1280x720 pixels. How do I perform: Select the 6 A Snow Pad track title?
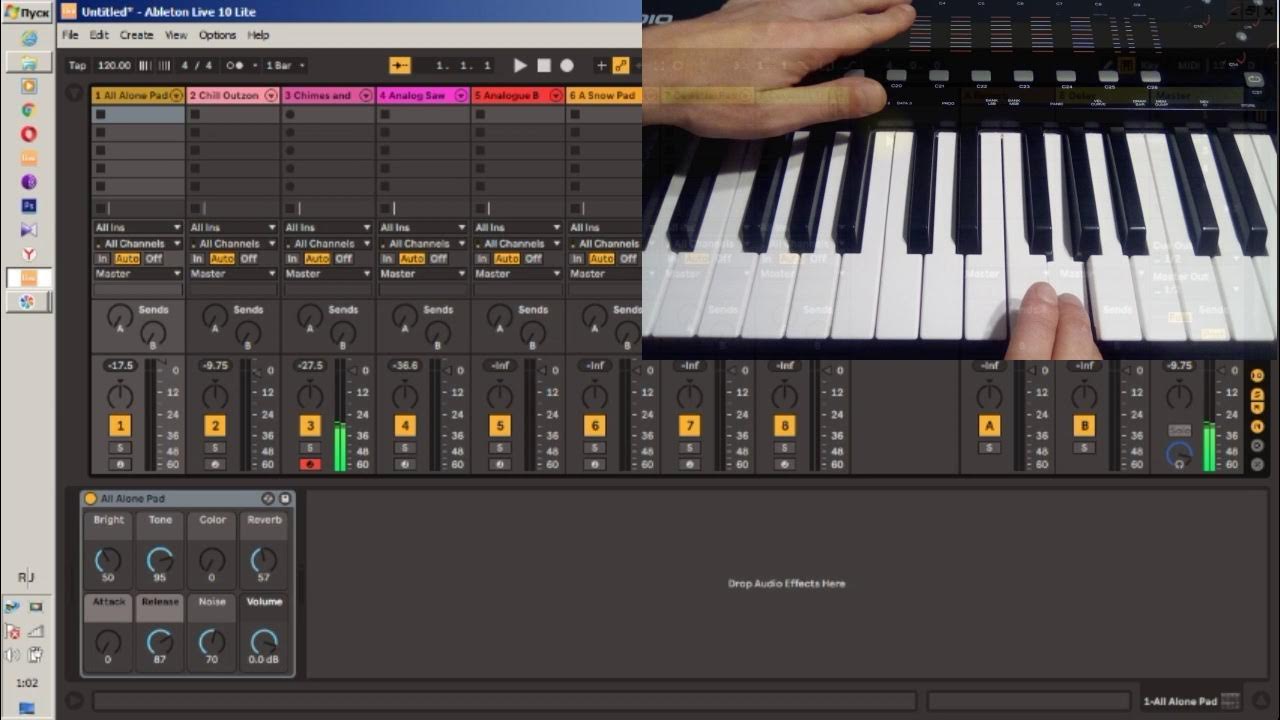(x=603, y=96)
